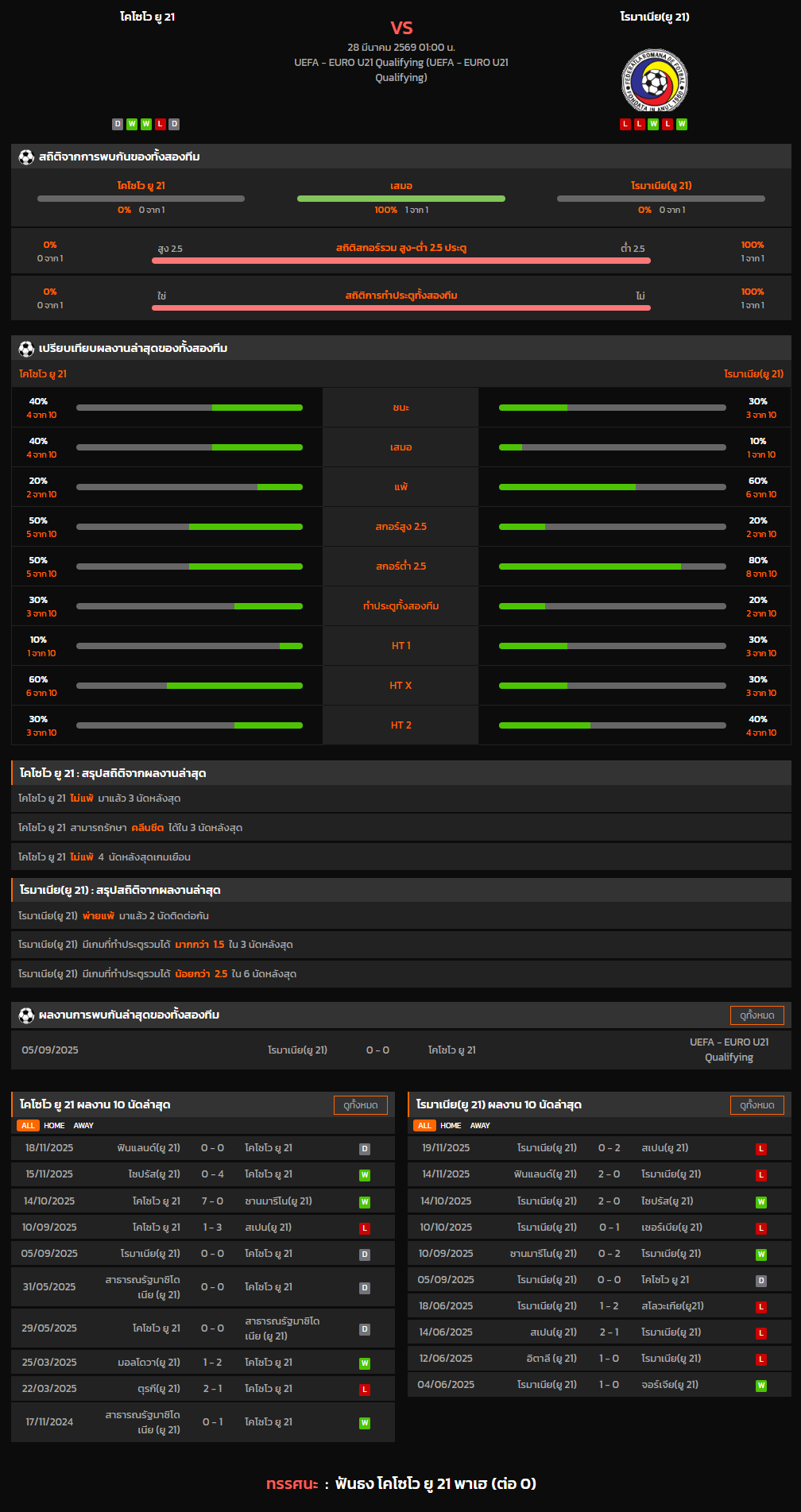
Task: Select ALL filter in Romania U21 results
Action: [424, 1126]
